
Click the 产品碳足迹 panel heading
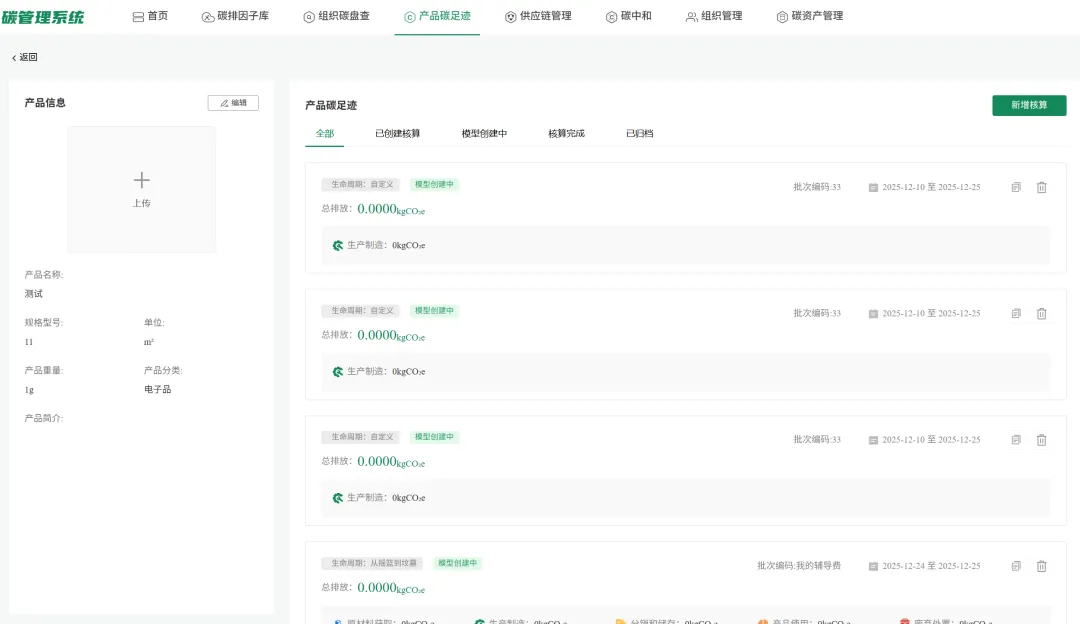[331, 105]
